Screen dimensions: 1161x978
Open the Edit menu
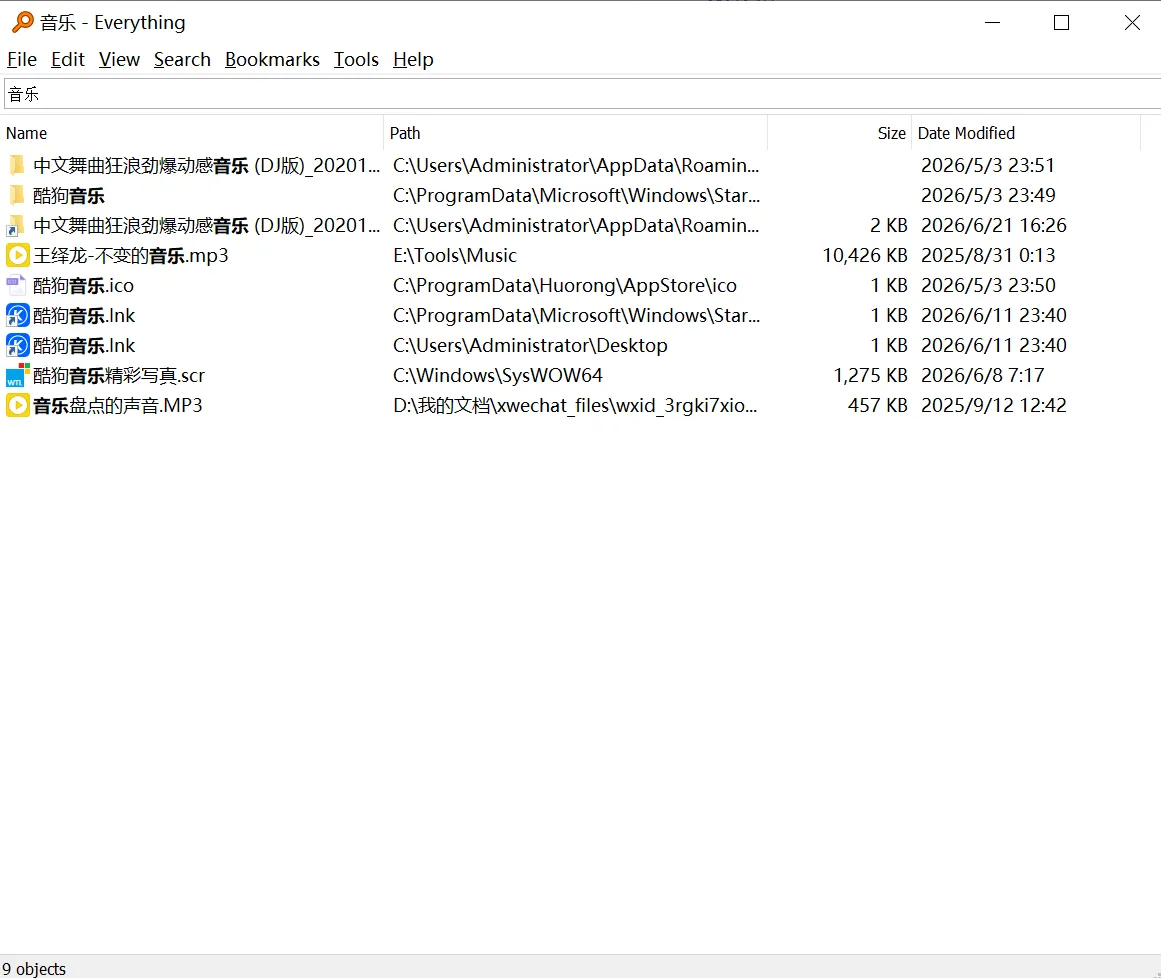click(x=67, y=59)
